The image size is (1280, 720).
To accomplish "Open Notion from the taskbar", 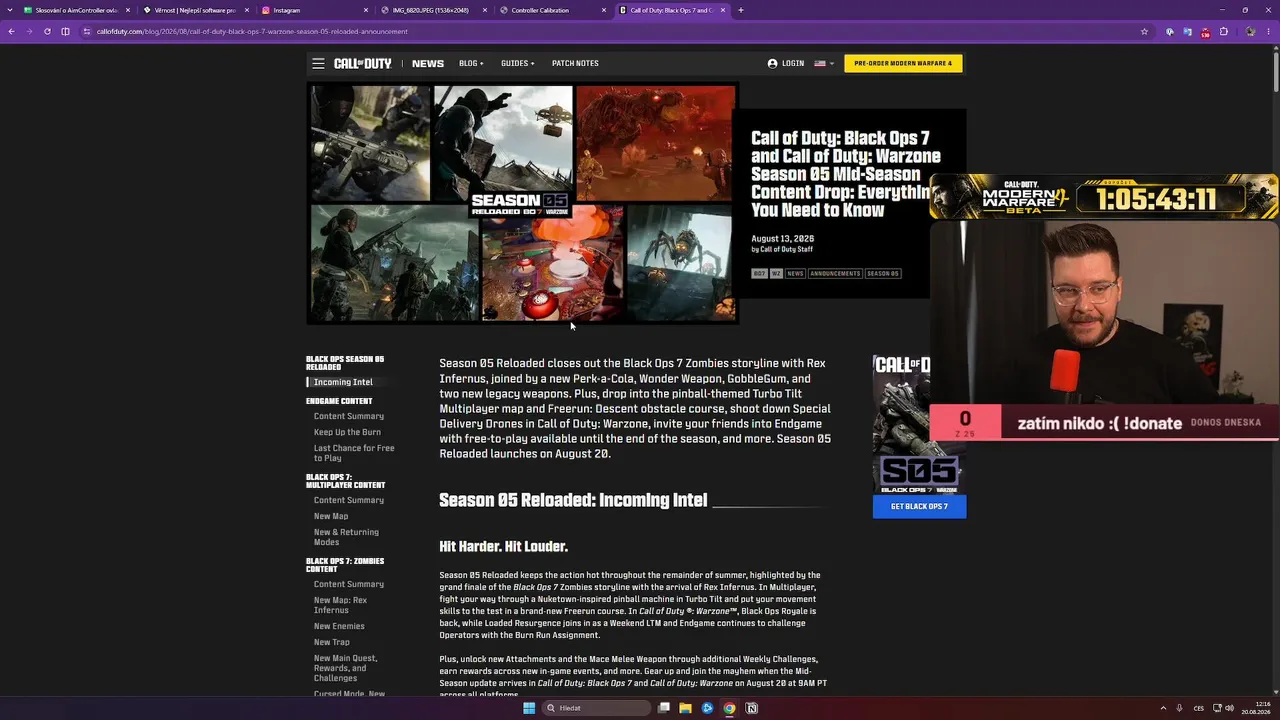I will [x=751, y=708].
